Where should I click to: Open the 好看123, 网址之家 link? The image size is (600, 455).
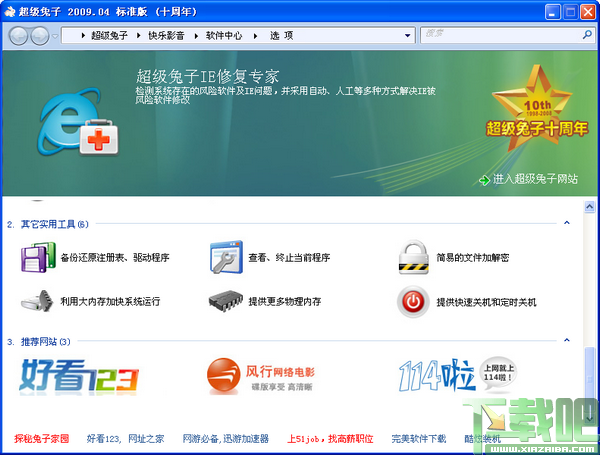[126, 439]
